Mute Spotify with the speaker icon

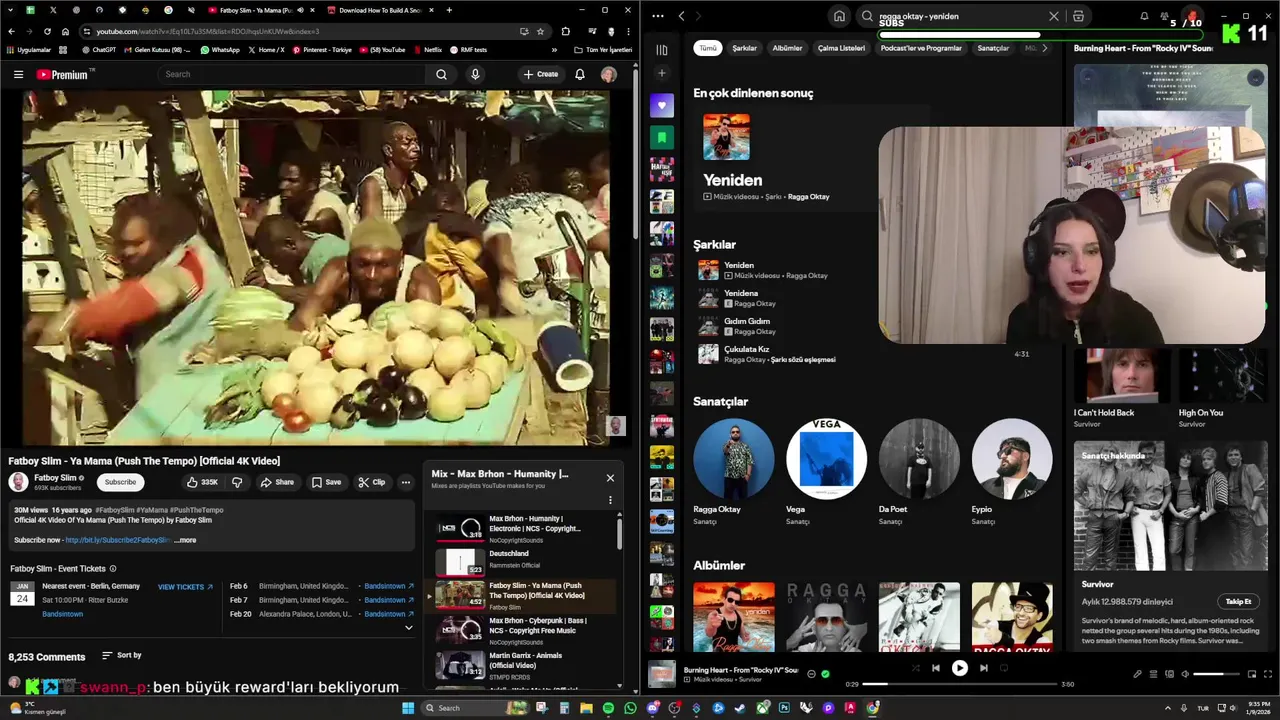coord(1185,674)
